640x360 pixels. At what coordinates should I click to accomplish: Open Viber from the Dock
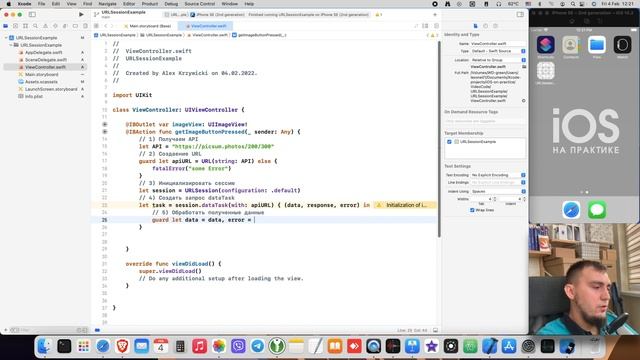pos(238,346)
